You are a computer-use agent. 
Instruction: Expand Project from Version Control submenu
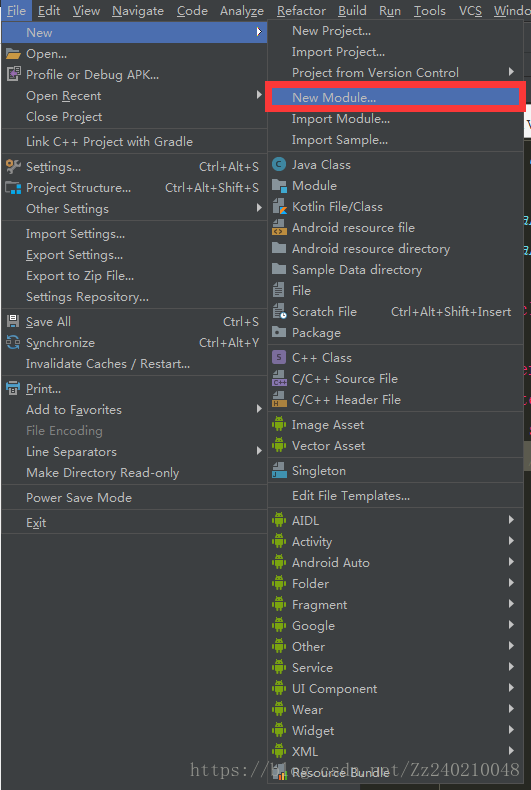point(511,72)
